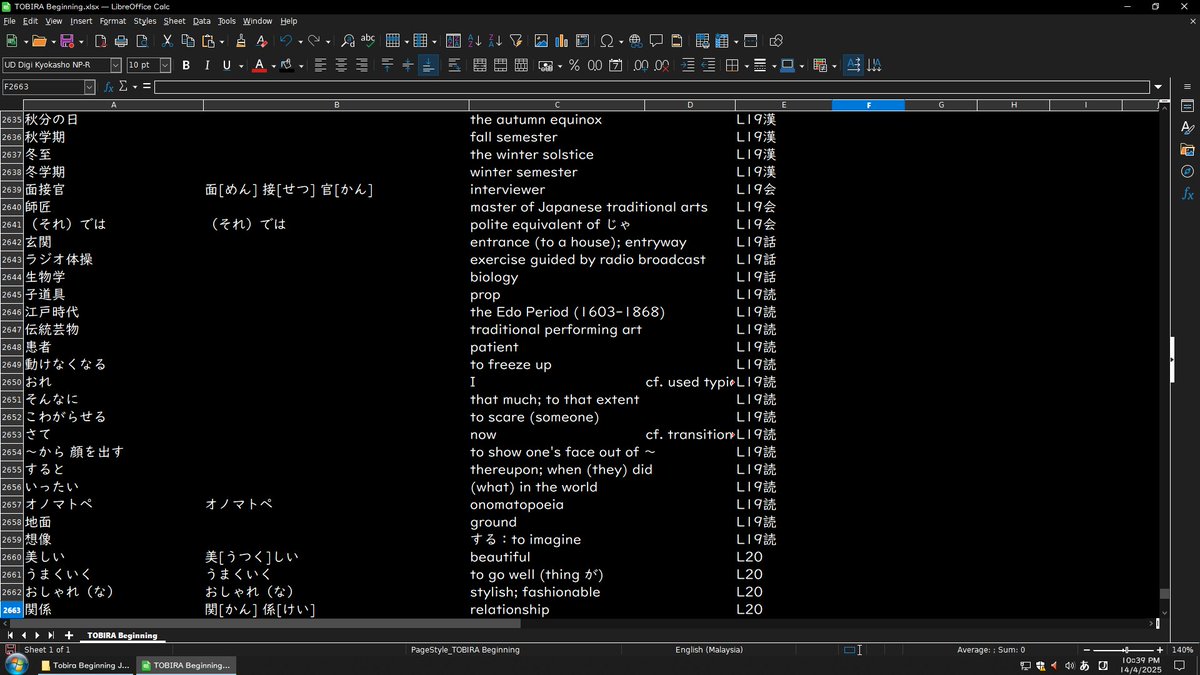Toggle Underline formatting

pyautogui.click(x=227, y=65)
